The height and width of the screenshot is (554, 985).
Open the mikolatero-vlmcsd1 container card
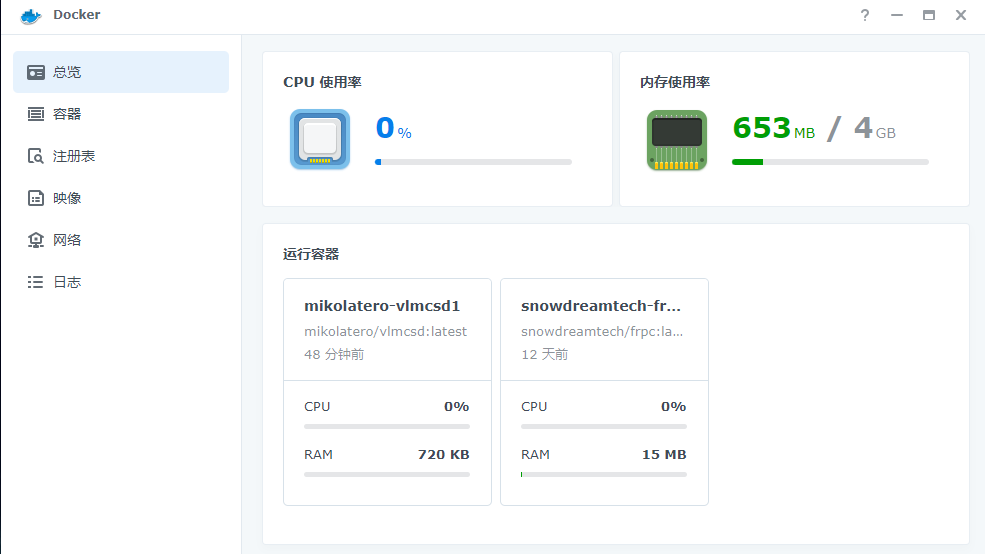[382, 306]
